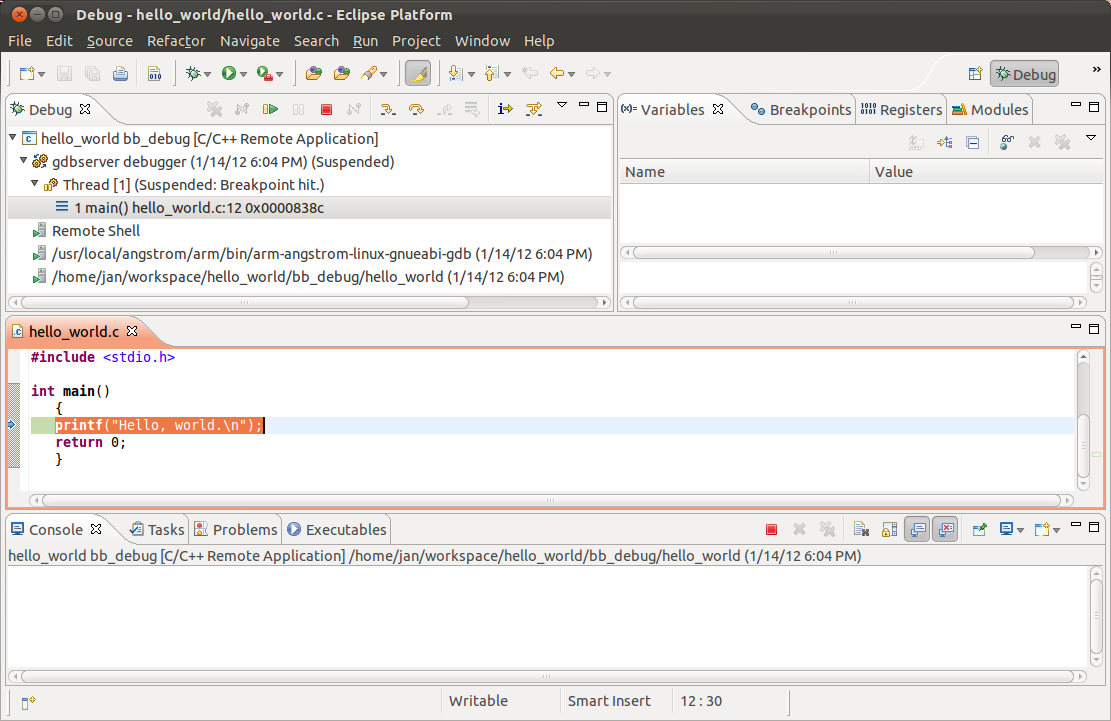Toggle Instruction Stepping Mode
The height and width of the screenshot is (721, 1111).
point(504,109)
